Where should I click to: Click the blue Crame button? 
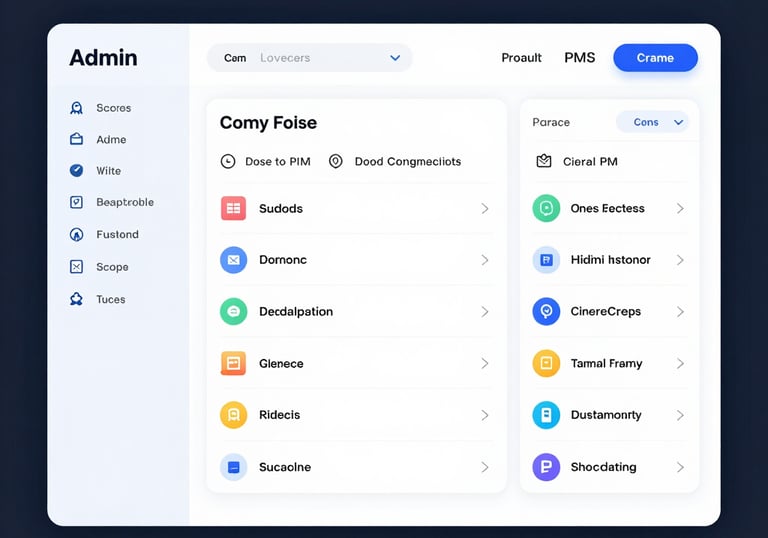pyautogui.click(x=655, y=58)
